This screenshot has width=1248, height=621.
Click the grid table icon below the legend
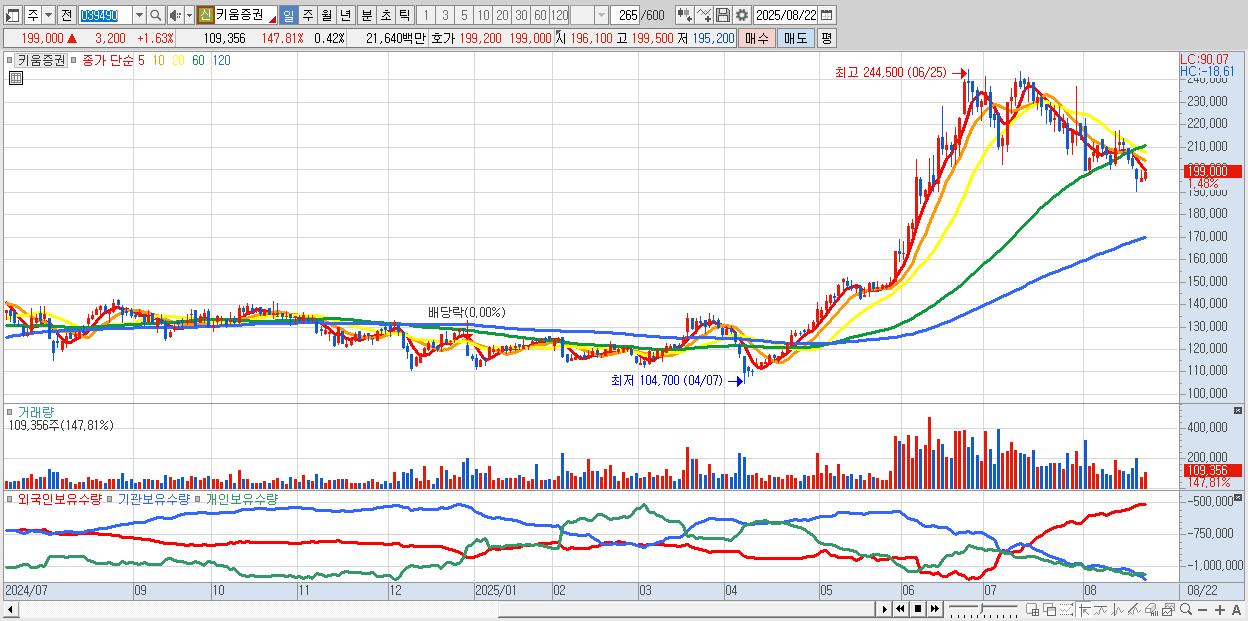(x=16, y=79)
